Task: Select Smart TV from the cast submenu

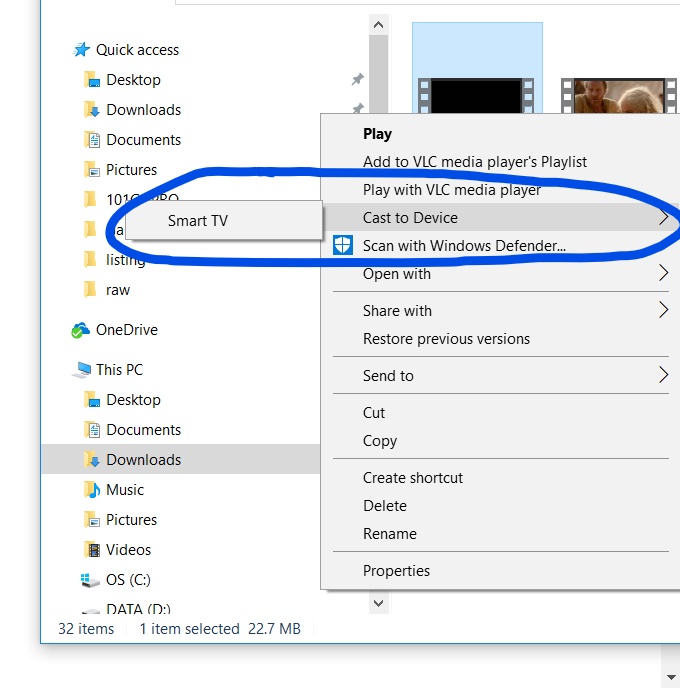Action: coord(224,220)
